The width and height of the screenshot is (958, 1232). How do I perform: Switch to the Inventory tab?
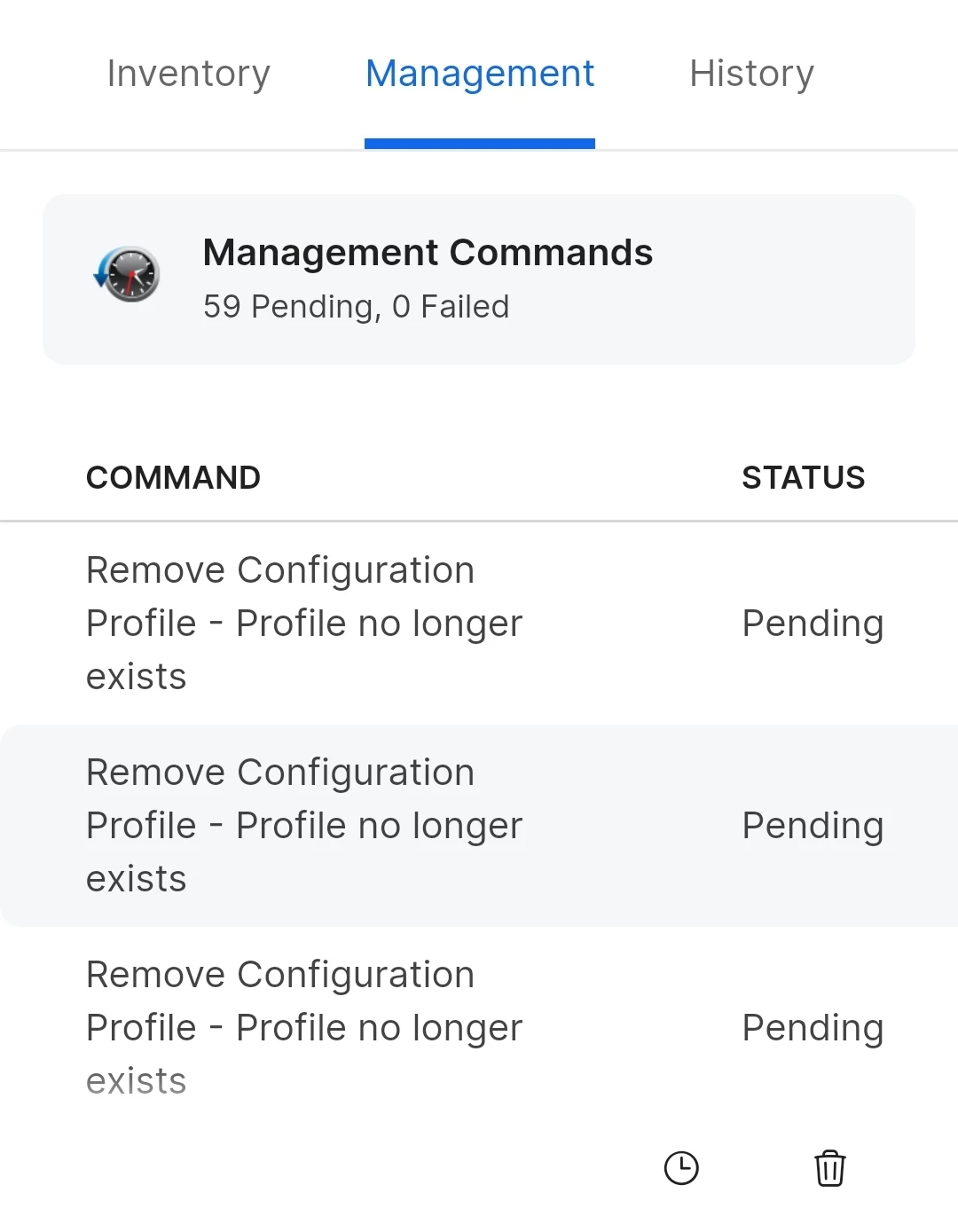(x=188, y=74)
